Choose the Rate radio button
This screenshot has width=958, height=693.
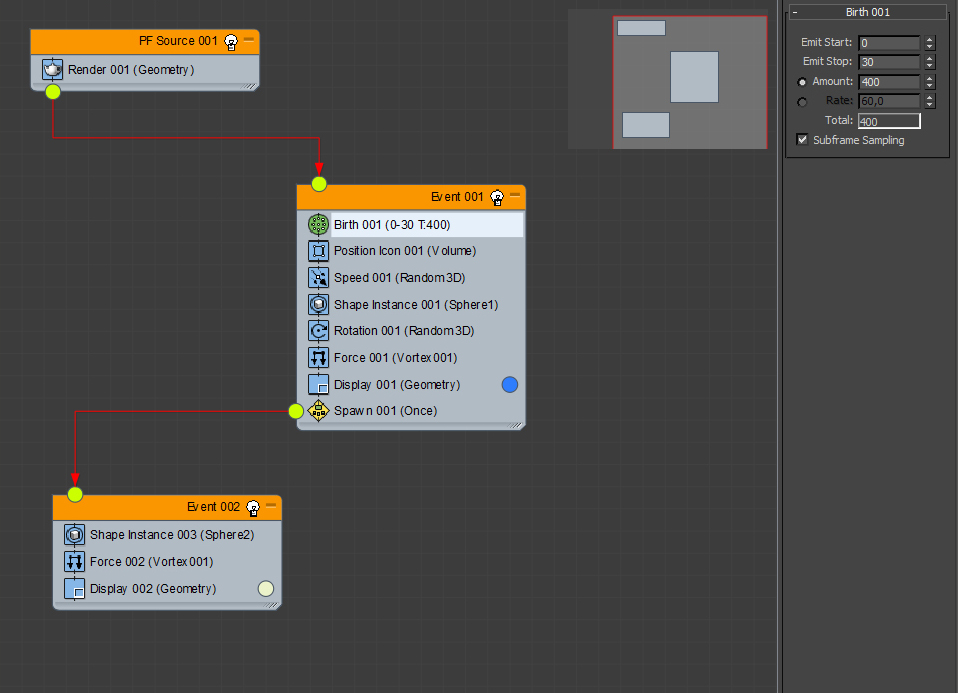click(802, 101)
